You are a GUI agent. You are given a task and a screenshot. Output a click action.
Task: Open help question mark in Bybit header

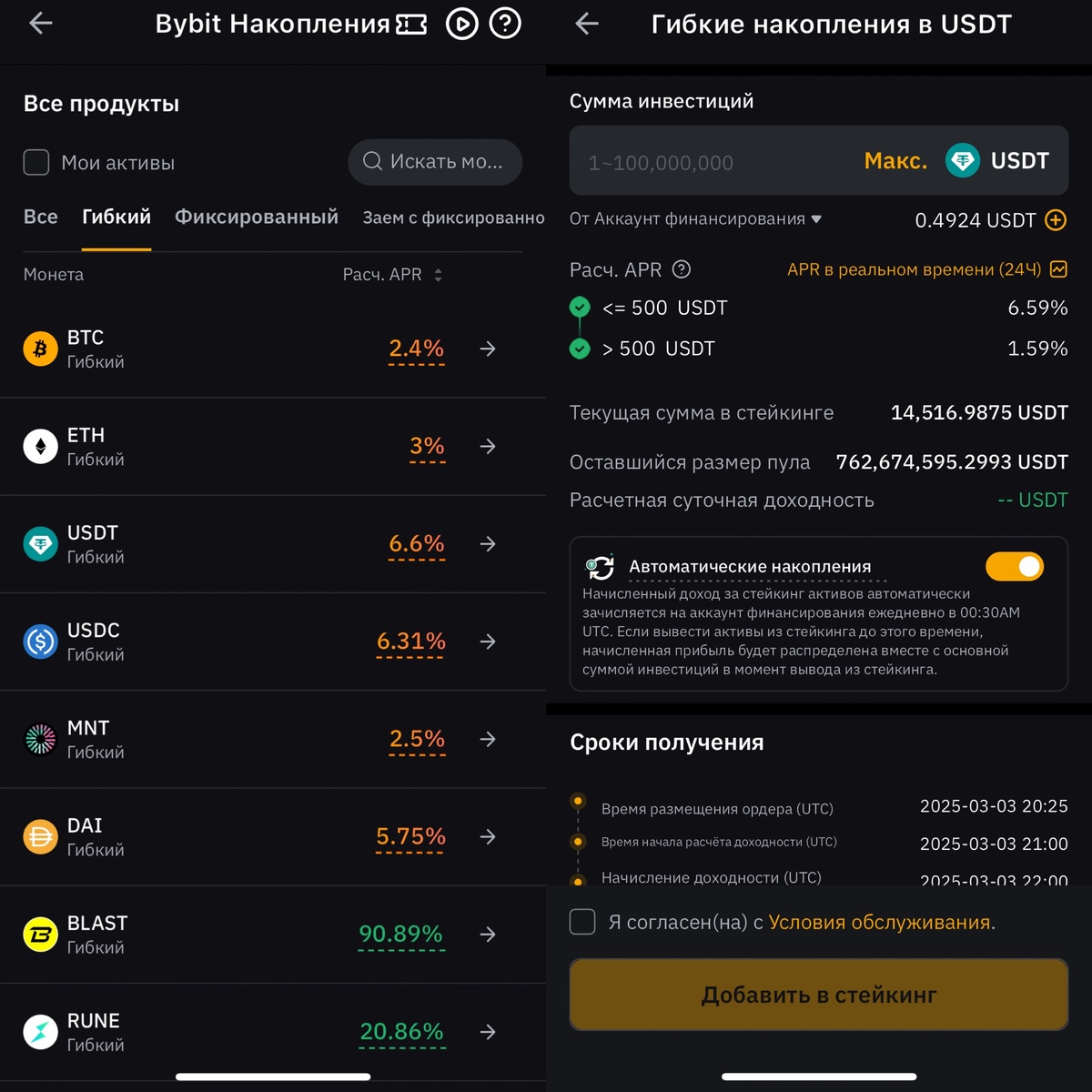click(505, 23)
